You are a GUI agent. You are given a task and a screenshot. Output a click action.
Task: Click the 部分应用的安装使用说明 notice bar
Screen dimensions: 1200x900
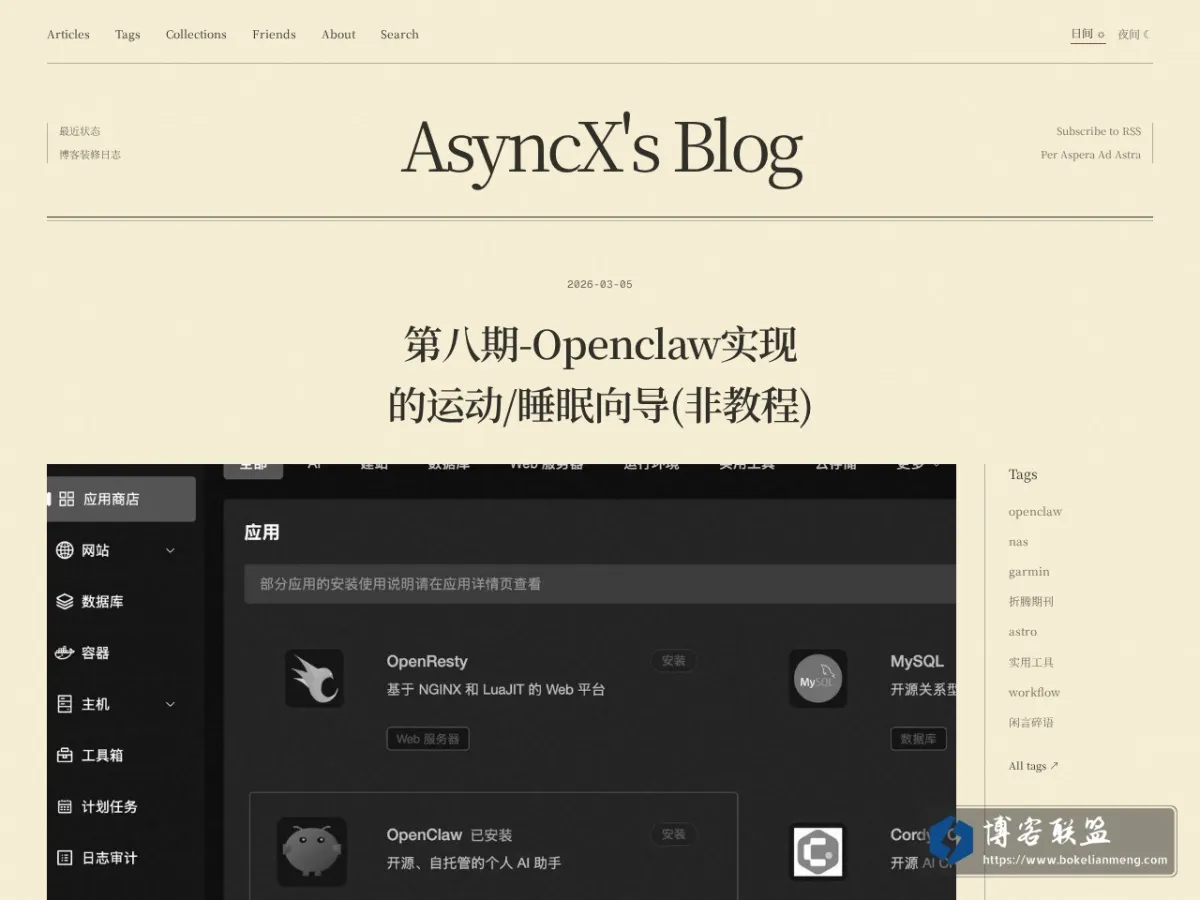[600, 584]
